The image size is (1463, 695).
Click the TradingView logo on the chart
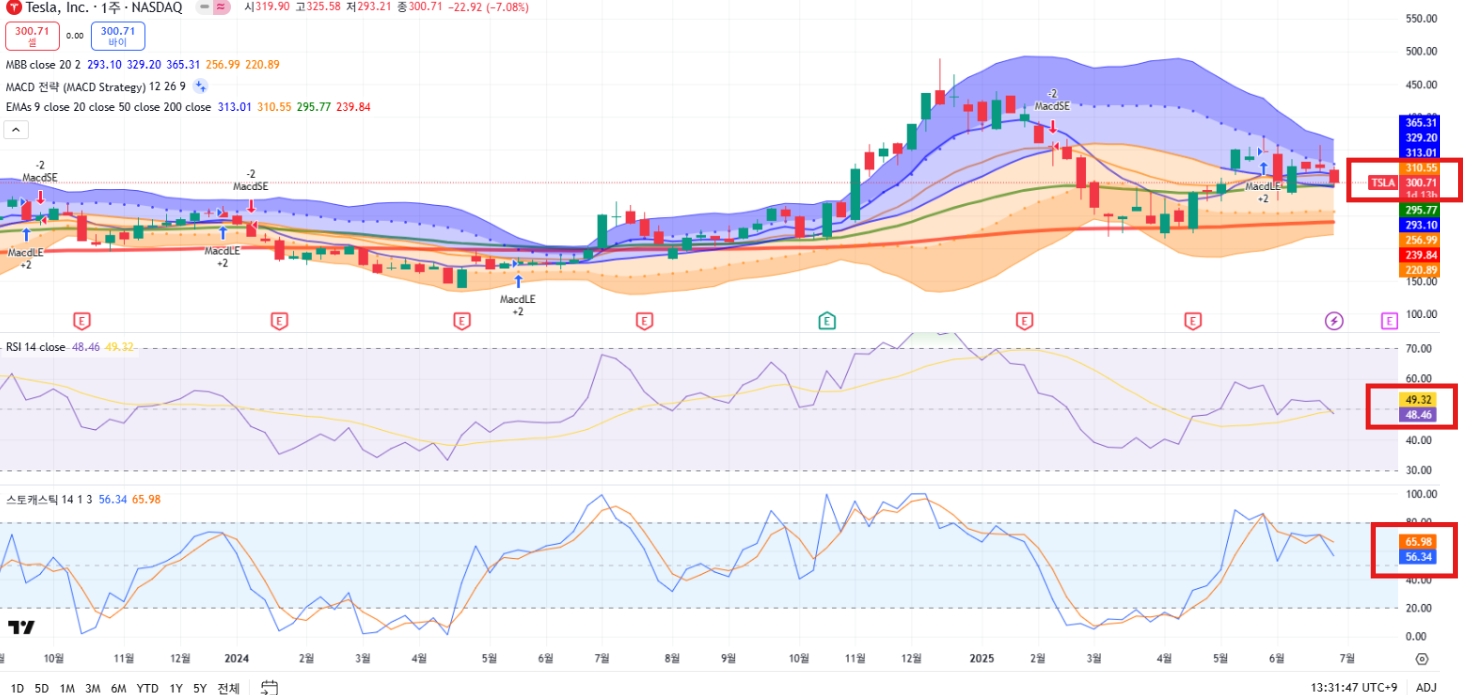point(22,628)
